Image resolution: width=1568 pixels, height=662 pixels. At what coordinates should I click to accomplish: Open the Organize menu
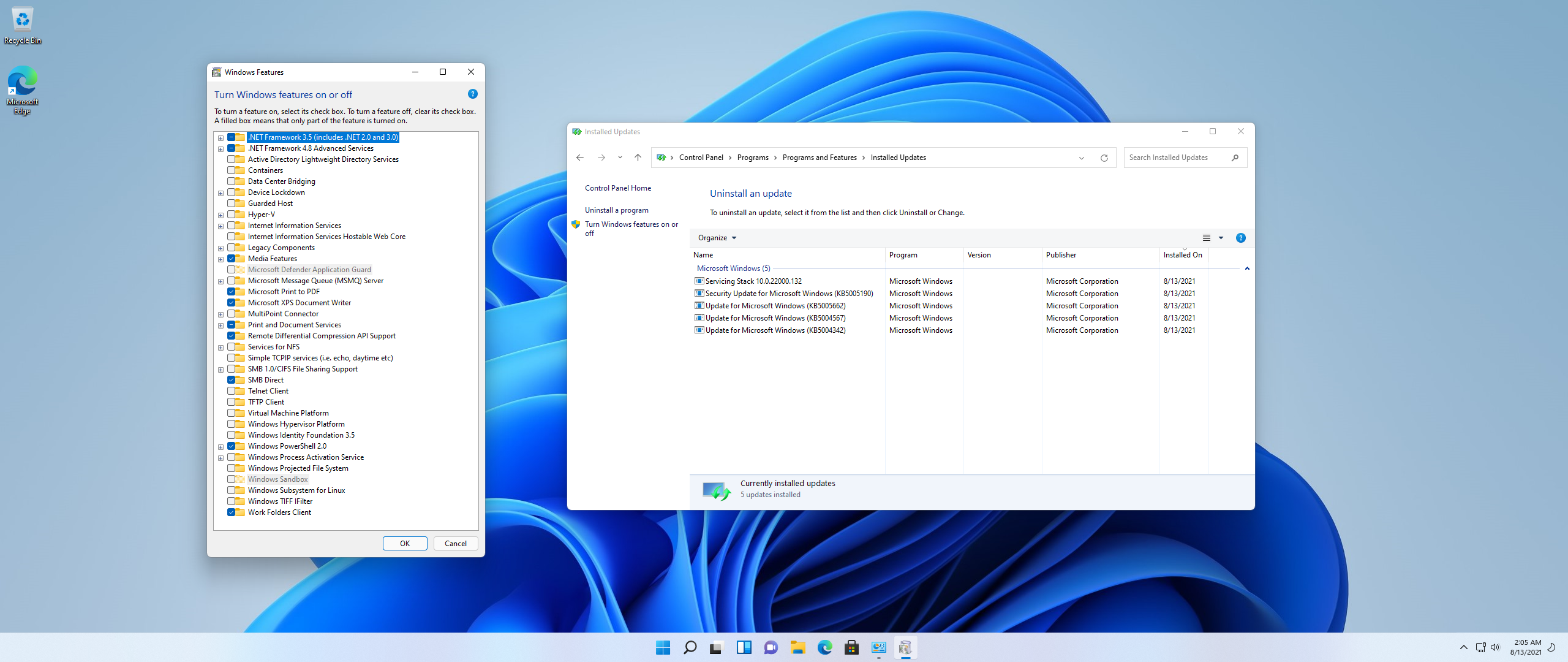(717, 238)
